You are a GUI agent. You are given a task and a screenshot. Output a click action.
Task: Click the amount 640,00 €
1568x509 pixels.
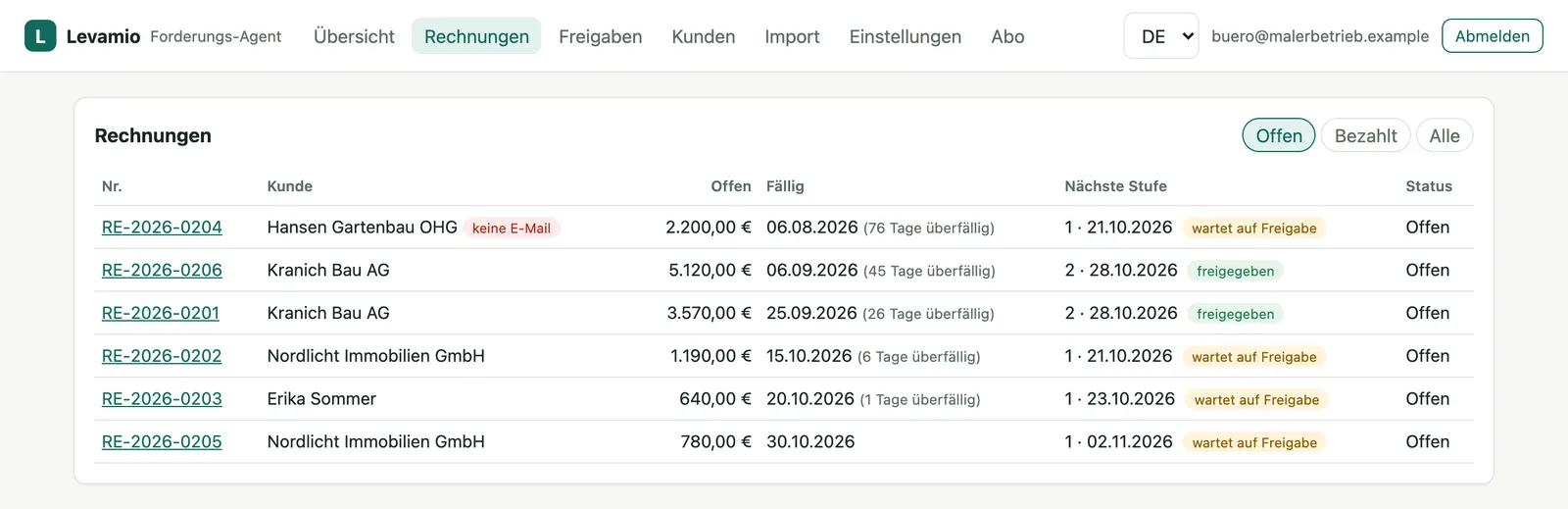pyautogui.click(x=715, y=399)
